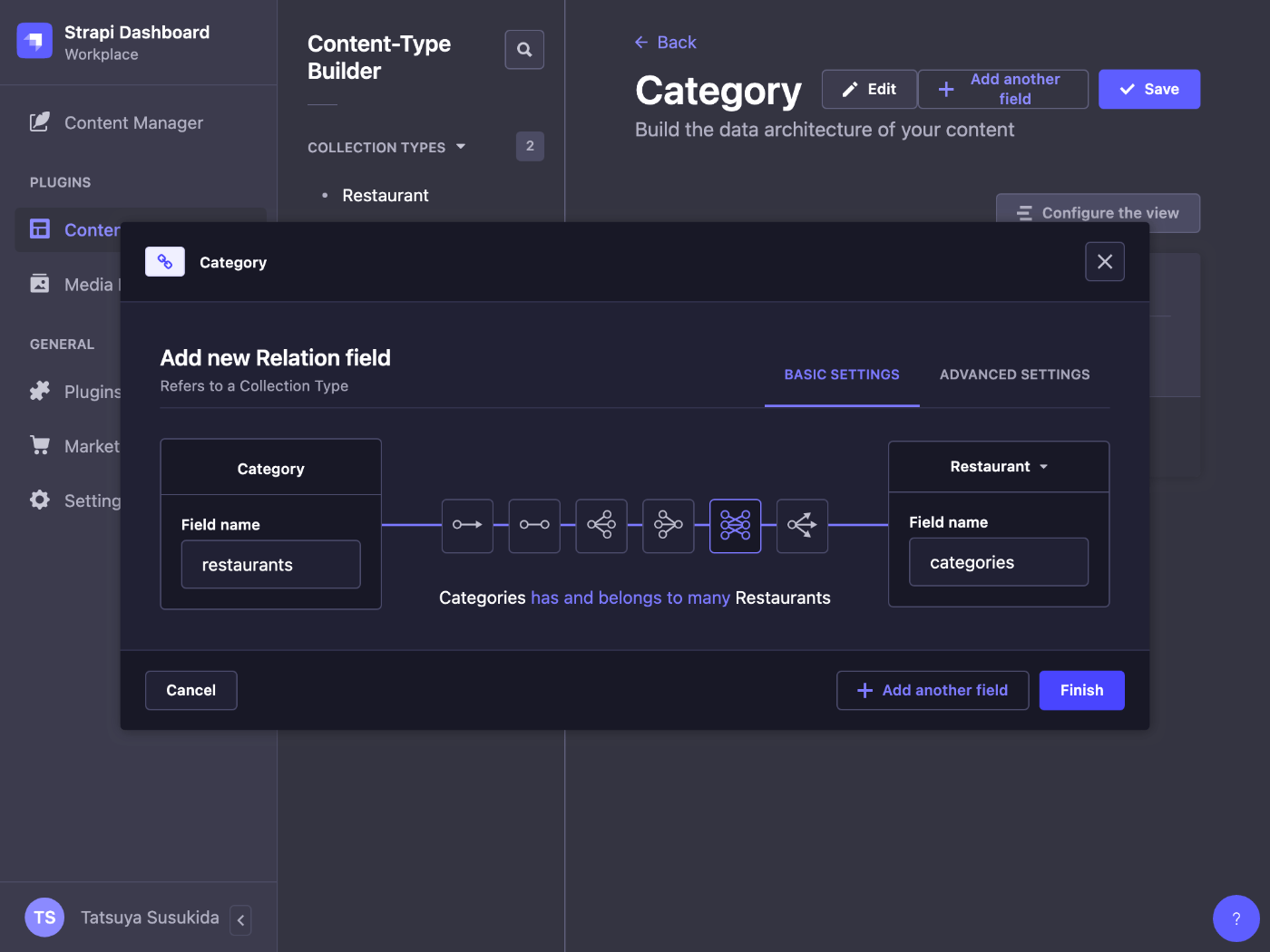1270x952 pixels.
Task: Click the categories field name input
Action: click(999, 562)
